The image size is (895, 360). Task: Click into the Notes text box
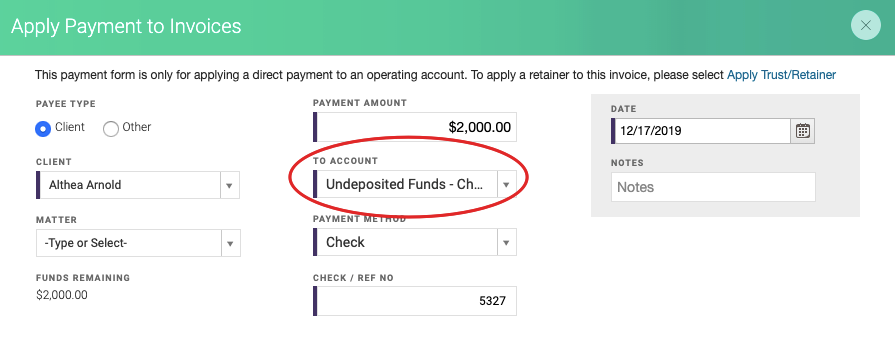(713, 187)
